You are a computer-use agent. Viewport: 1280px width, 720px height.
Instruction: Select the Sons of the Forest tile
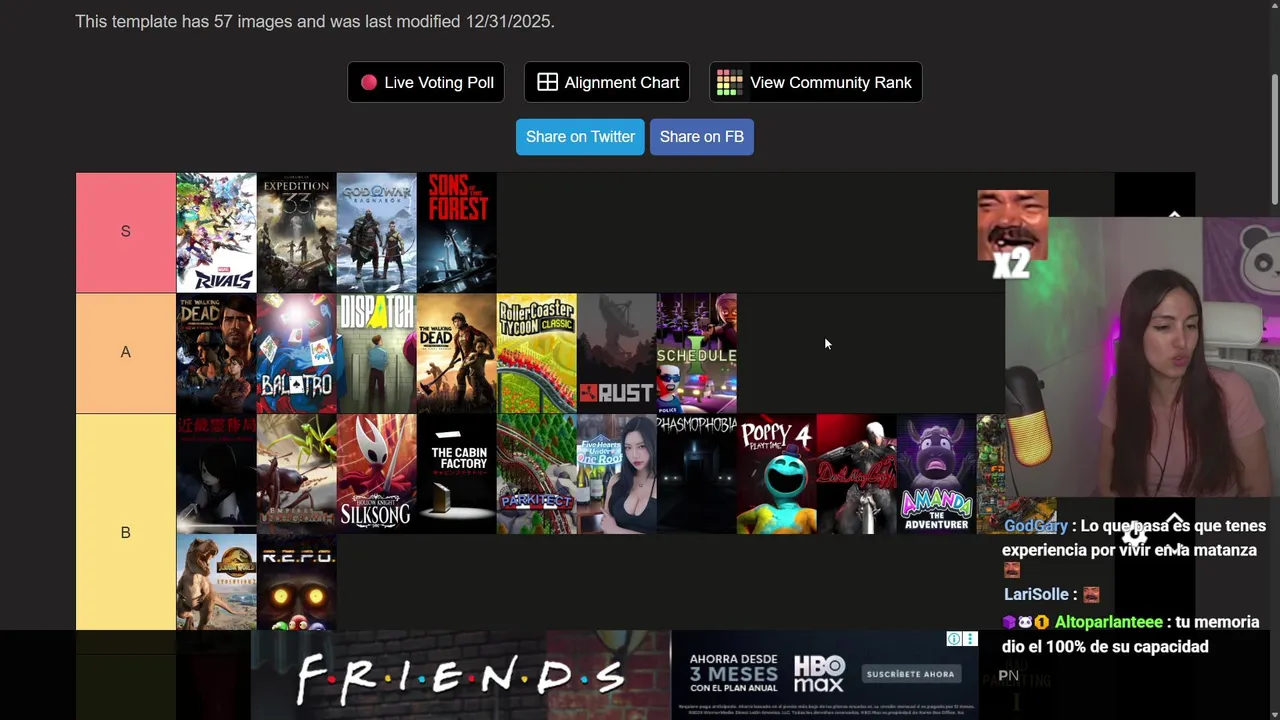(x=457, y=233)
